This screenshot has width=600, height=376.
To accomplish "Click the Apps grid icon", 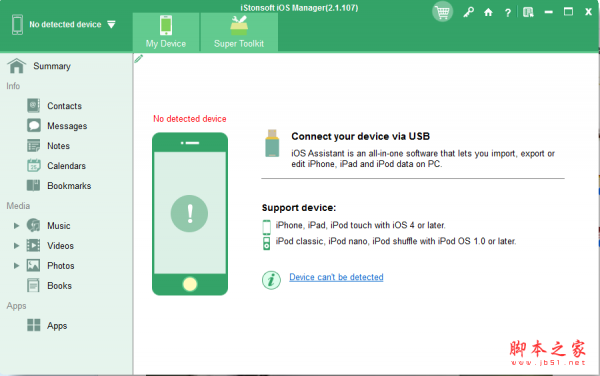I will click(34, 325).
